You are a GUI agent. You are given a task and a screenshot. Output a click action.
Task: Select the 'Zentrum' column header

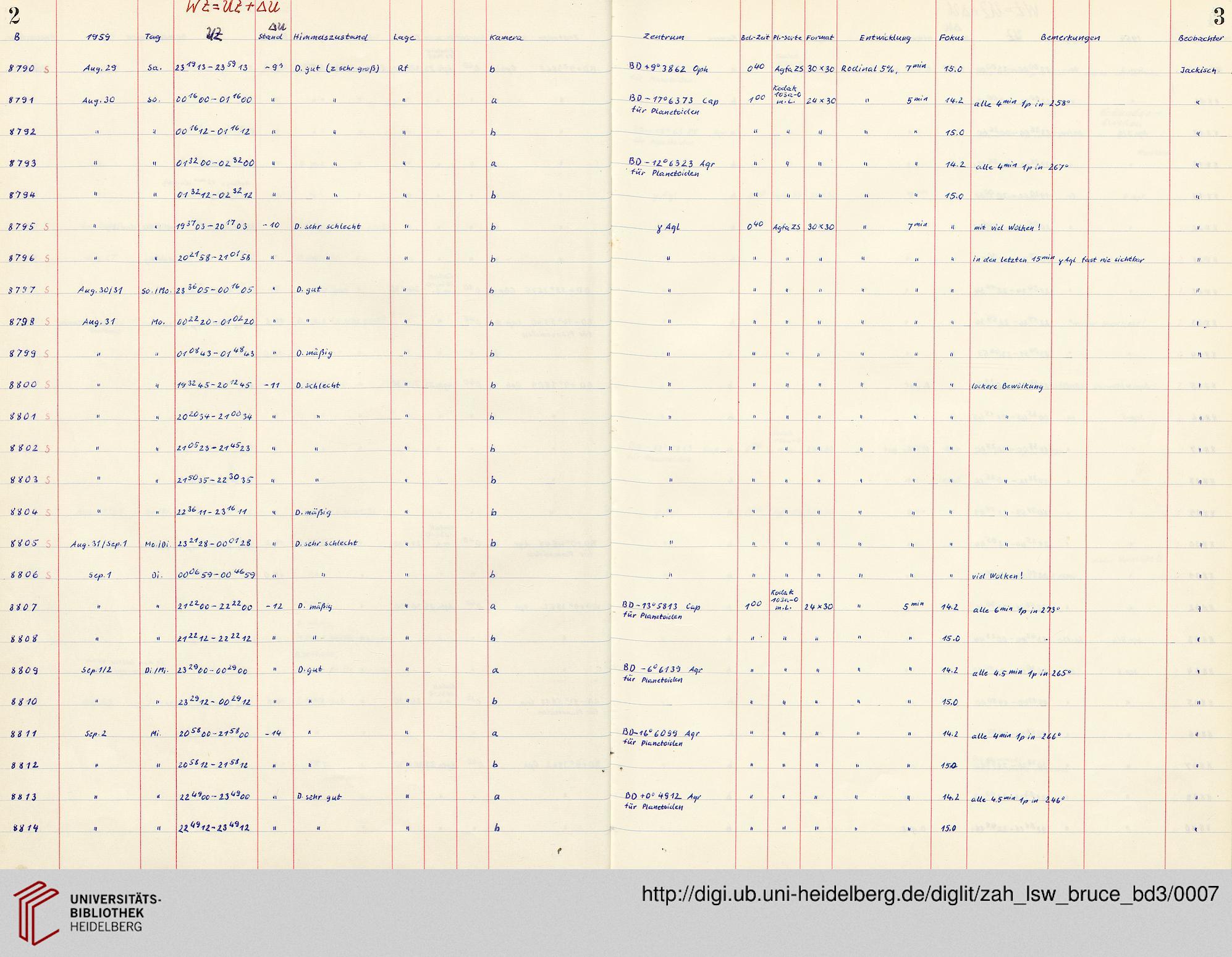(x=664, y=37)
